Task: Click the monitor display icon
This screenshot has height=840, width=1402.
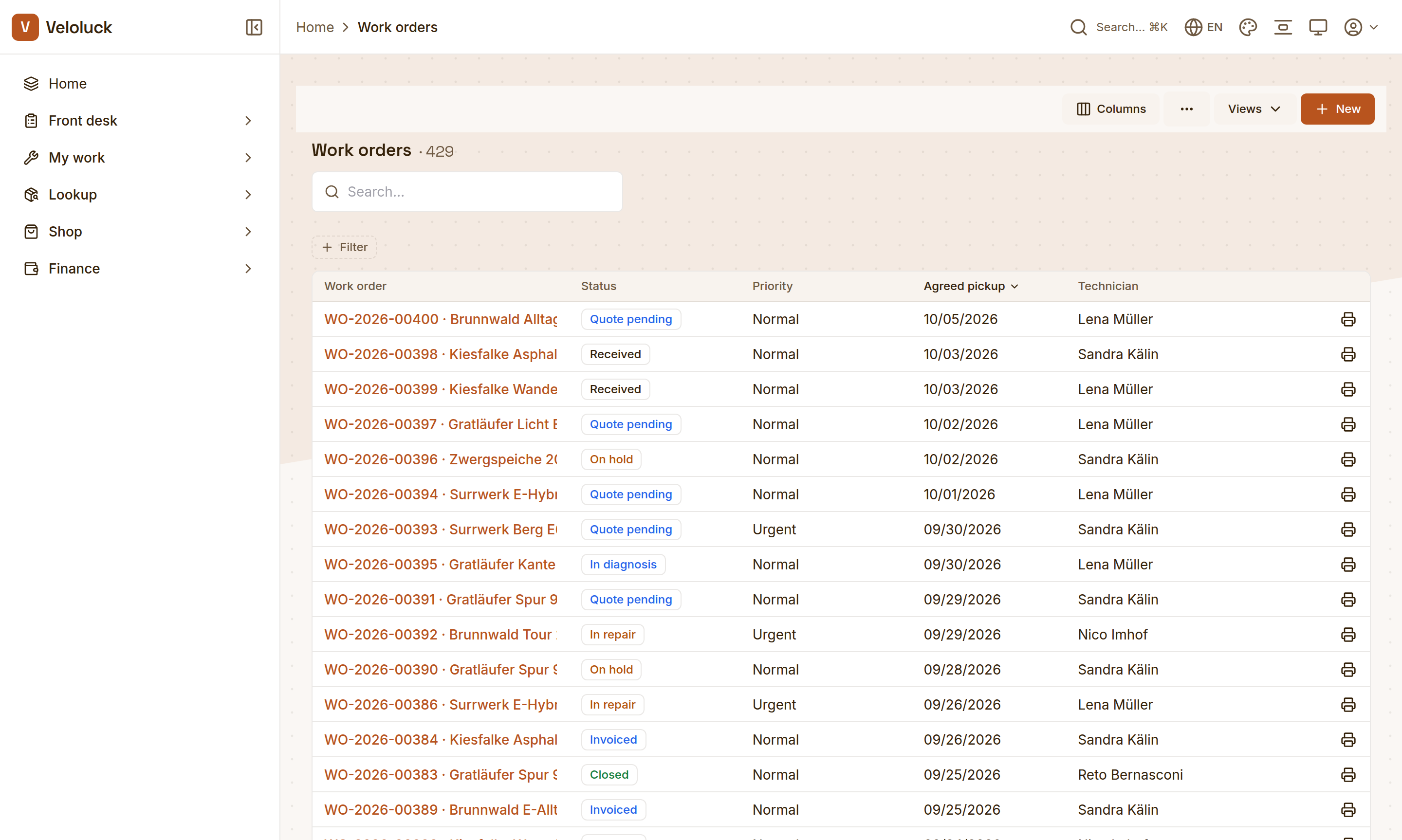Action: [x=1318, y=27]
